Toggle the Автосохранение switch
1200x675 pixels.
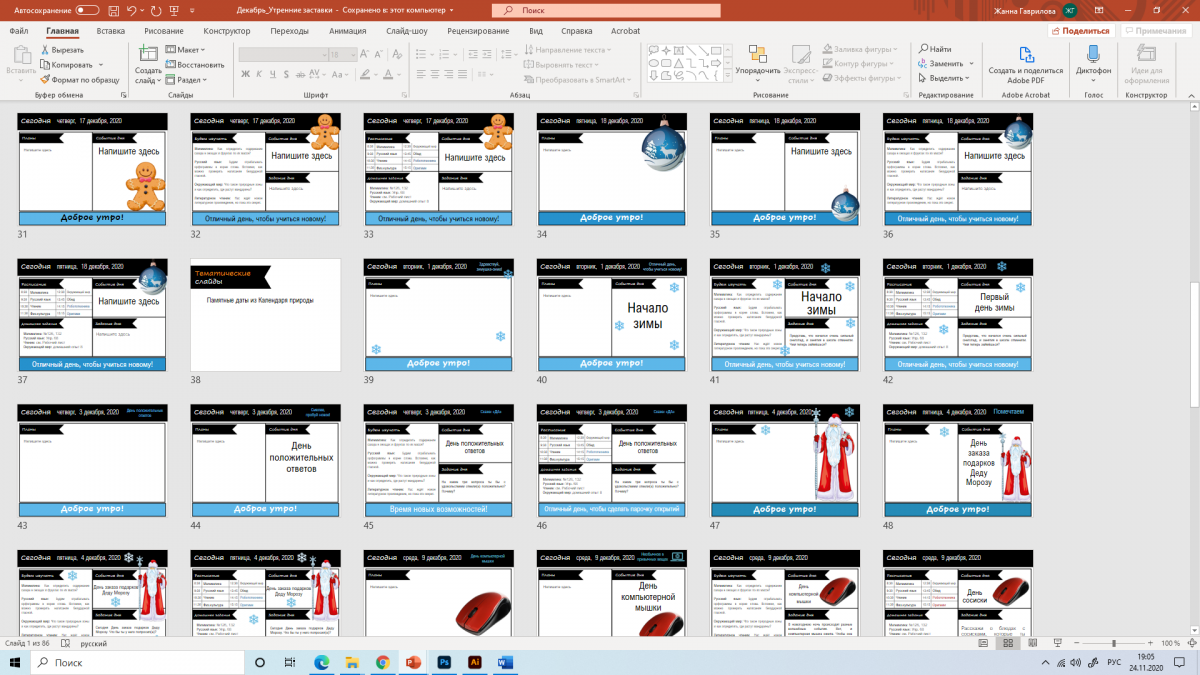(87, 10)
